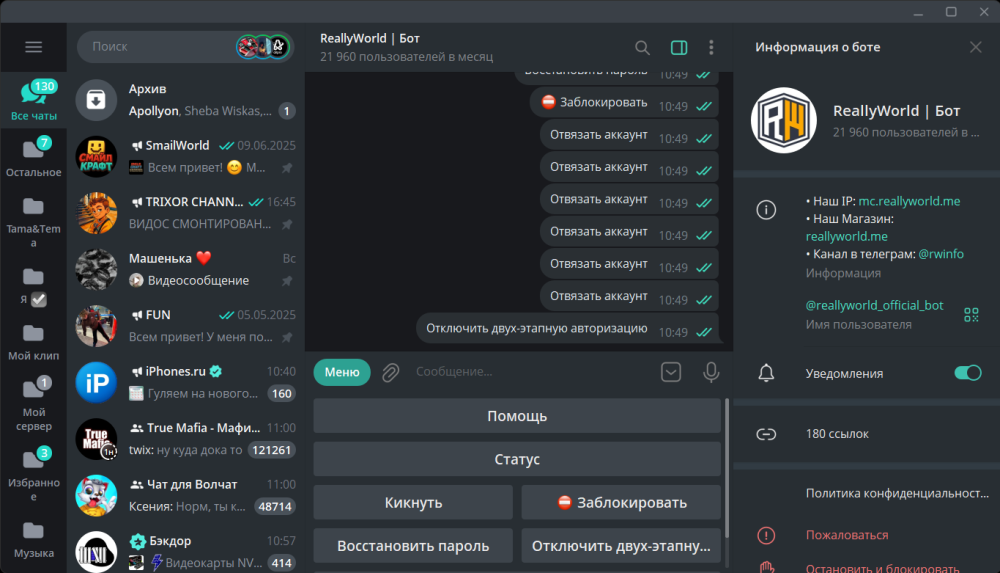Select the All chats folder

tap(34, 101)
